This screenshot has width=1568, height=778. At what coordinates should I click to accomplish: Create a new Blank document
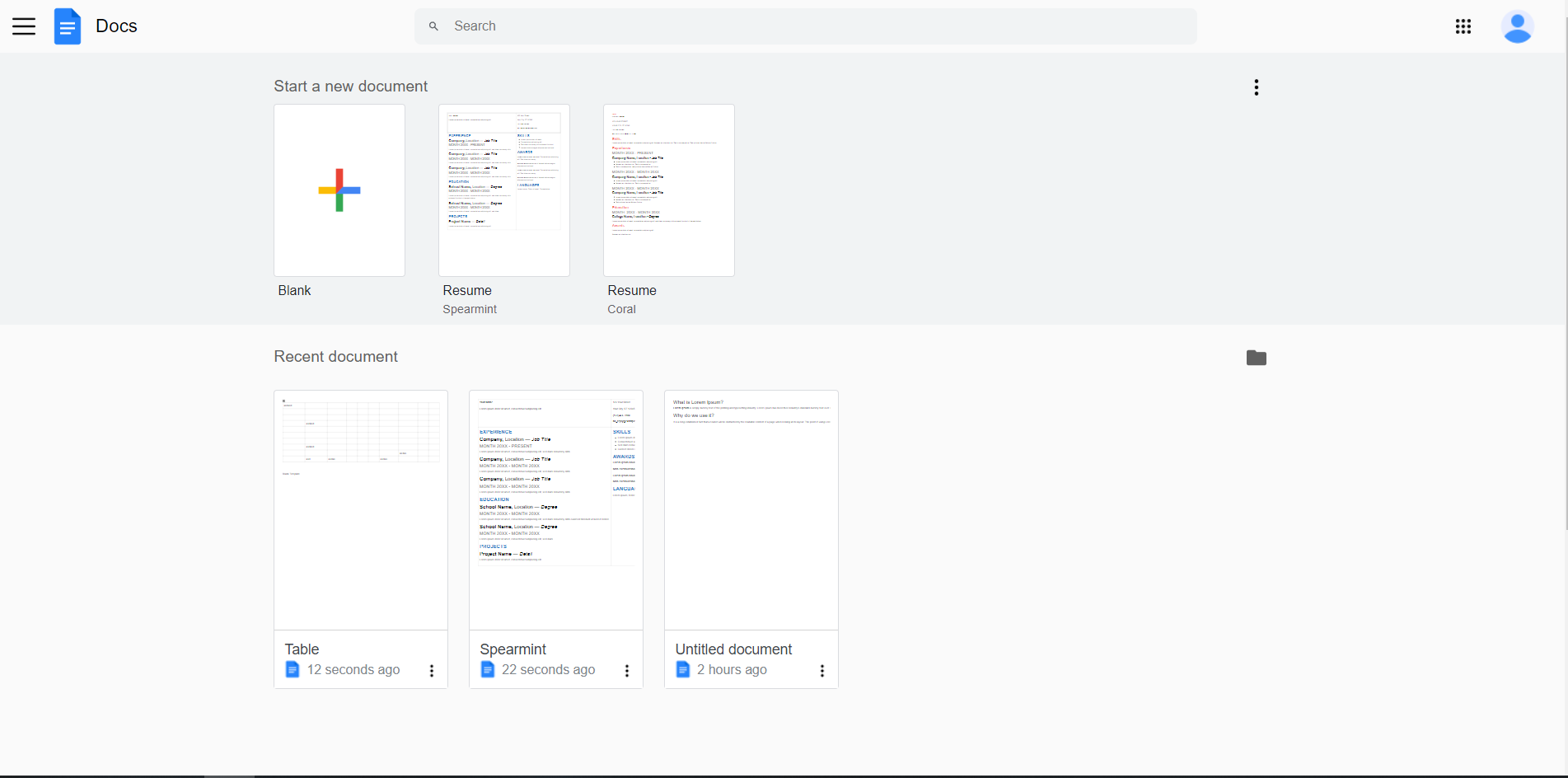[x=339, y=190]
